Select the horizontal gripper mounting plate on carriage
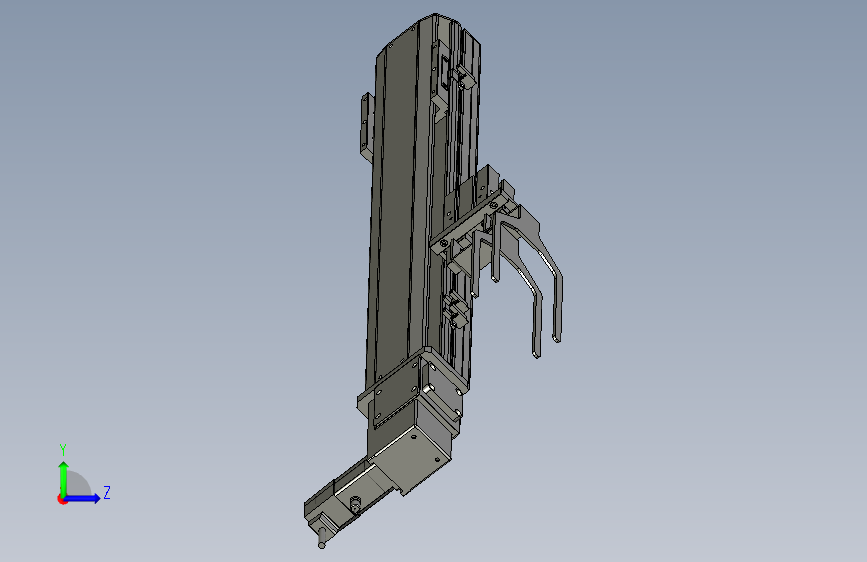This screenshot has width=867, height=562. coord(470,221)
